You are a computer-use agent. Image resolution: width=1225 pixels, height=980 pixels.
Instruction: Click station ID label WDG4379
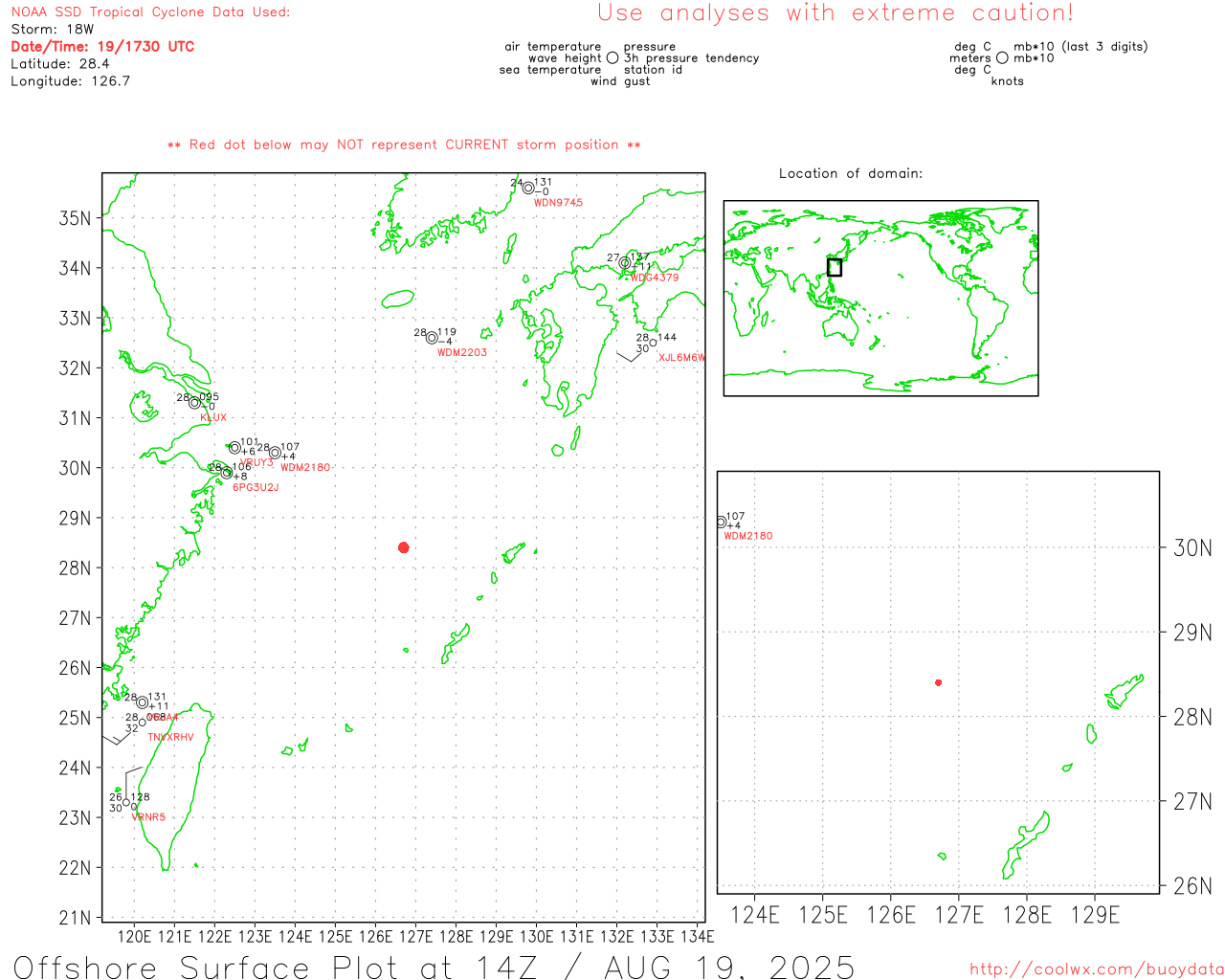coord(655,278)
